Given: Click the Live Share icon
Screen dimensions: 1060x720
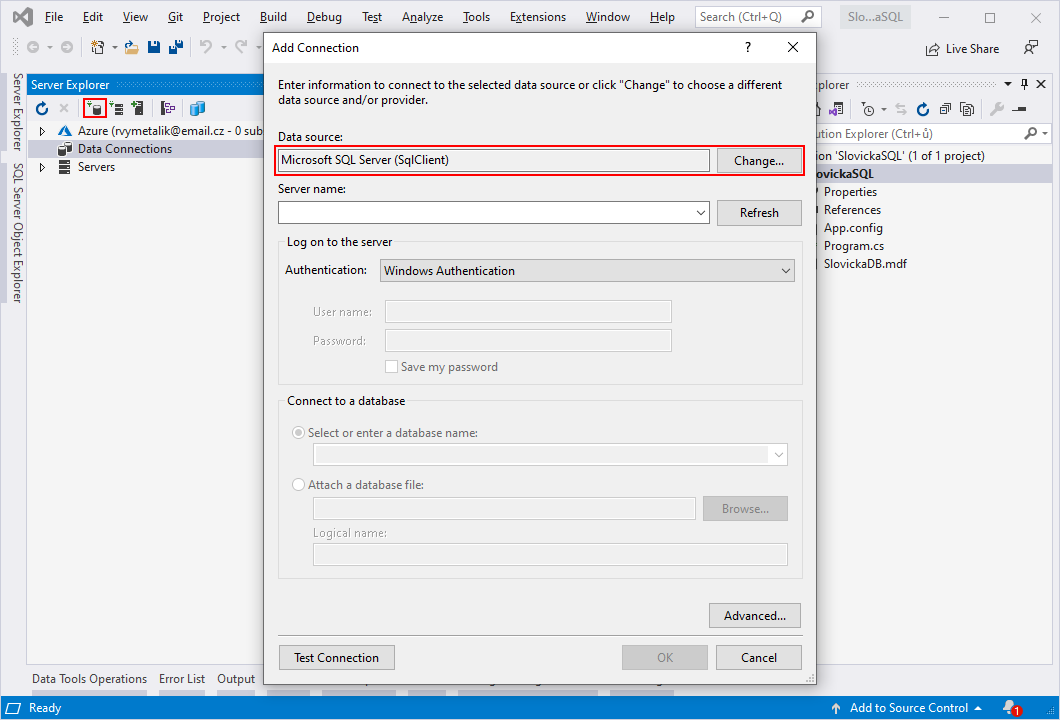Looking at the screenshot, I should click(932, 49).
